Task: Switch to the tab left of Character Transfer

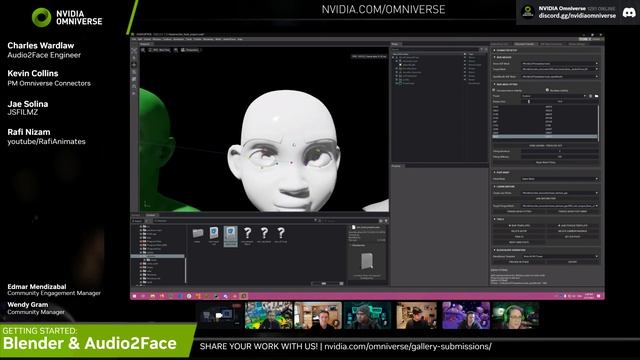Action: click(500, 44)
